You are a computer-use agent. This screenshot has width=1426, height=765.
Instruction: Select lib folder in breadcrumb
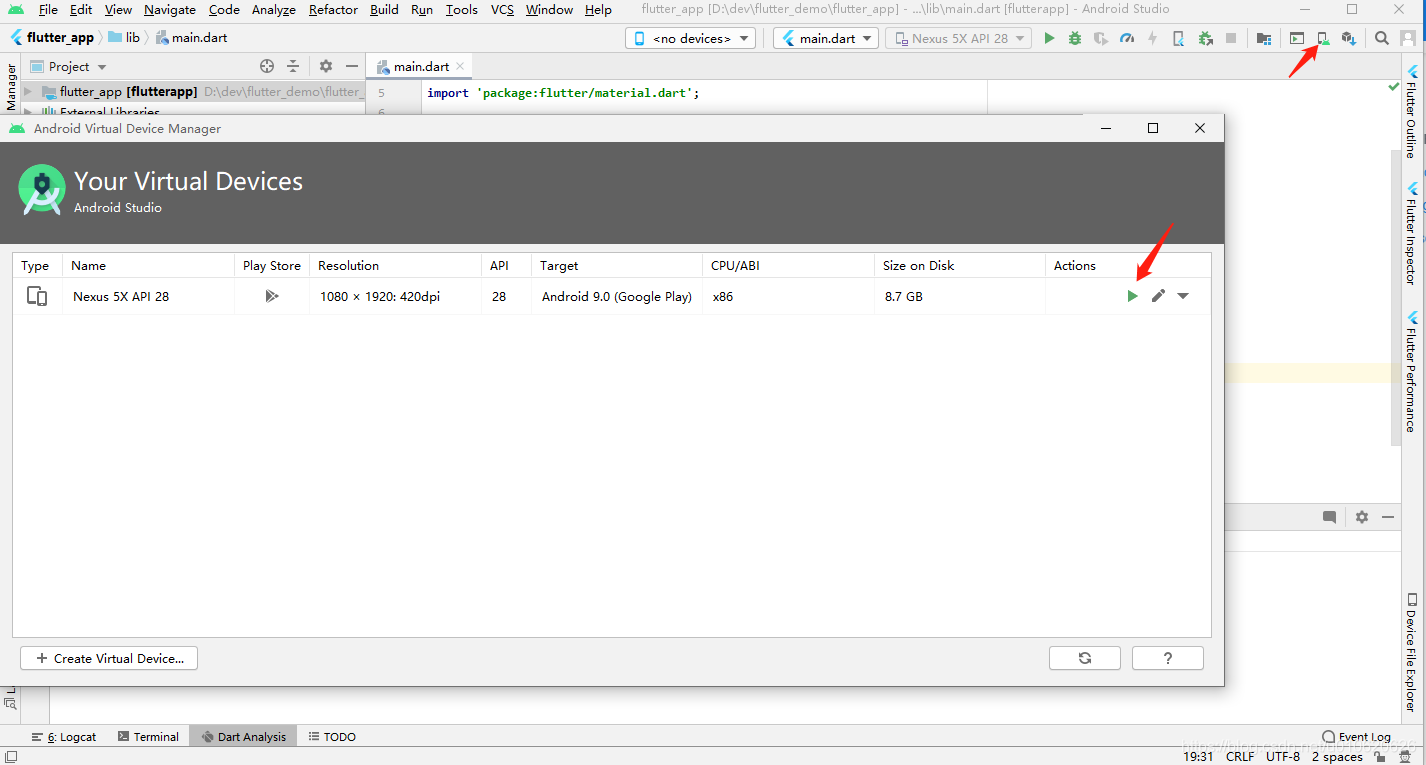click(x=124, y=37)
